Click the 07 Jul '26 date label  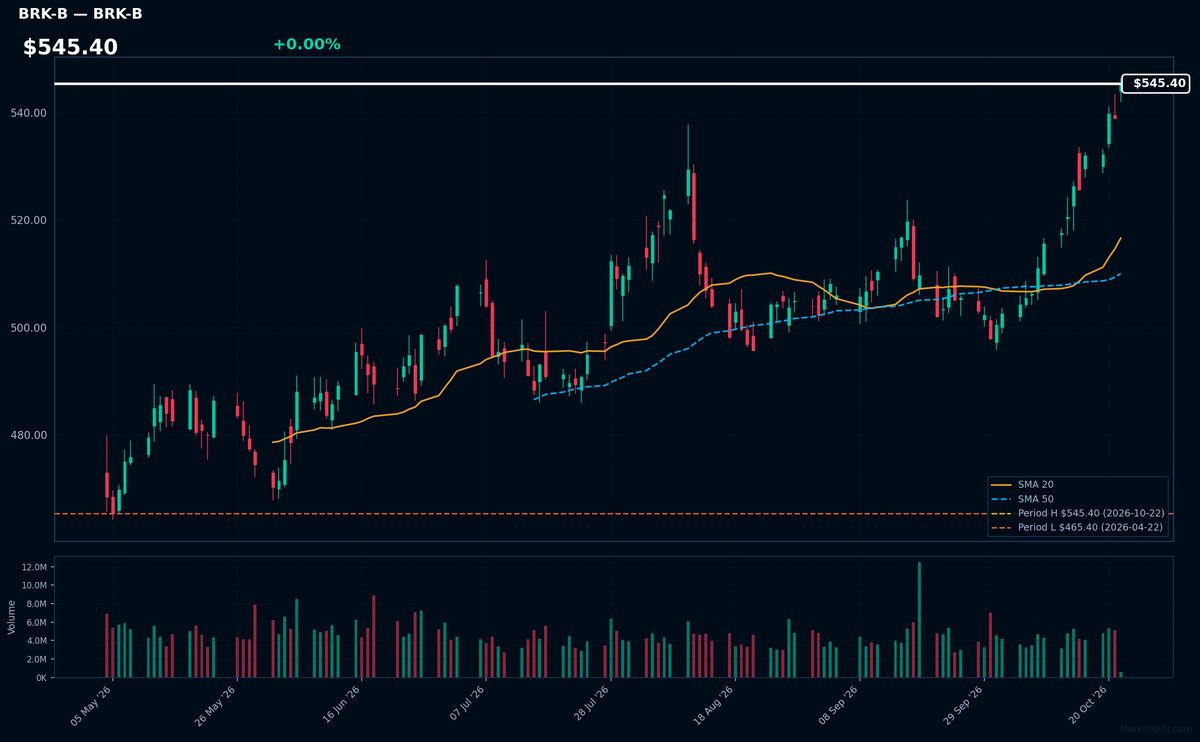pos(466,705)
